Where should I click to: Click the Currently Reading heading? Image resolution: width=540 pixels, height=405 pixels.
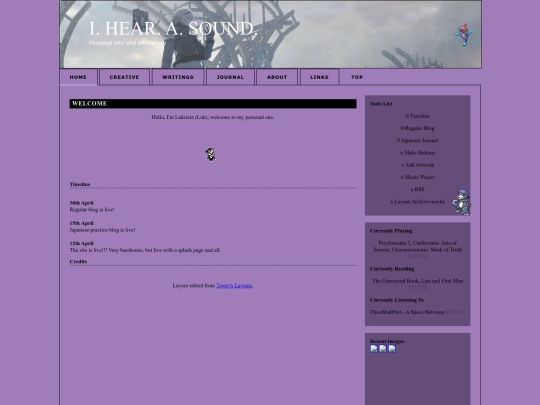(x=392, y=269)
